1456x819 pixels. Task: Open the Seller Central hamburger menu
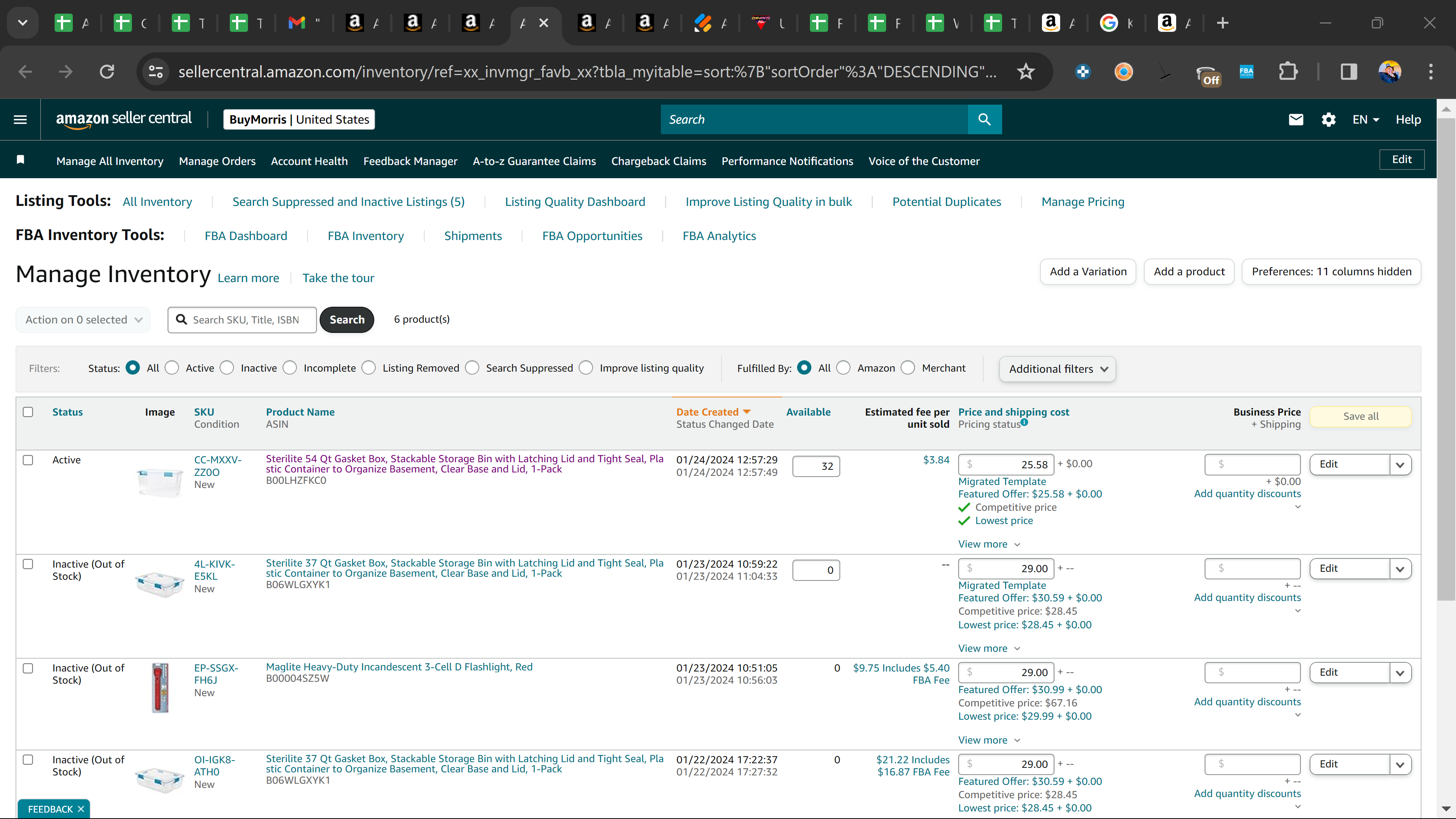[20, 119]
